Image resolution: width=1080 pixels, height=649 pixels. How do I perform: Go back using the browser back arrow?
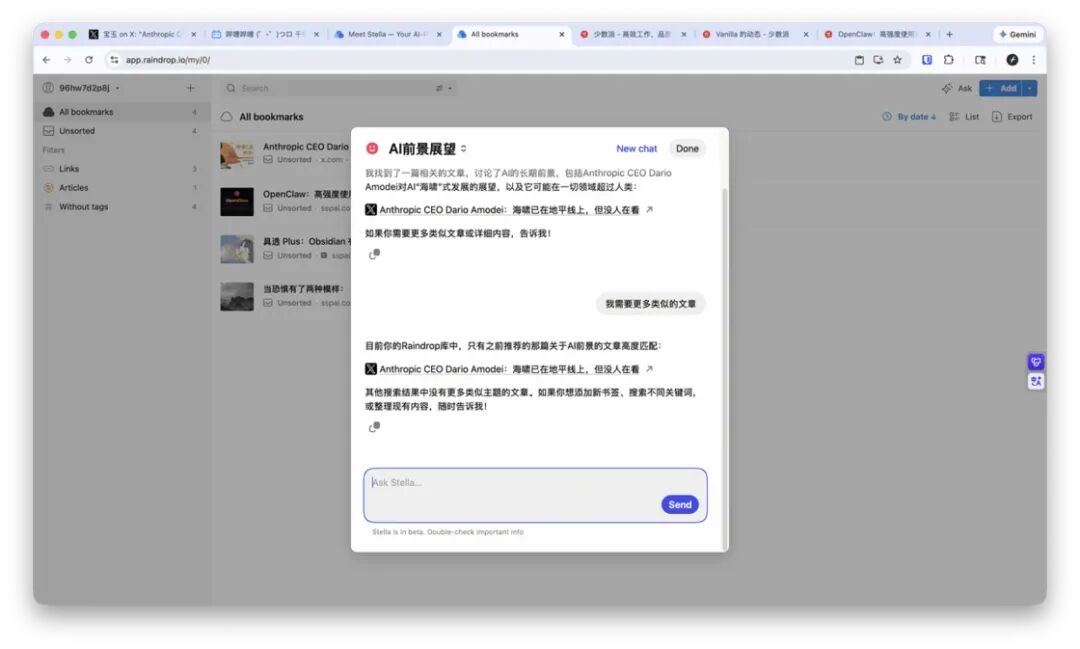[x=46, y=60]
